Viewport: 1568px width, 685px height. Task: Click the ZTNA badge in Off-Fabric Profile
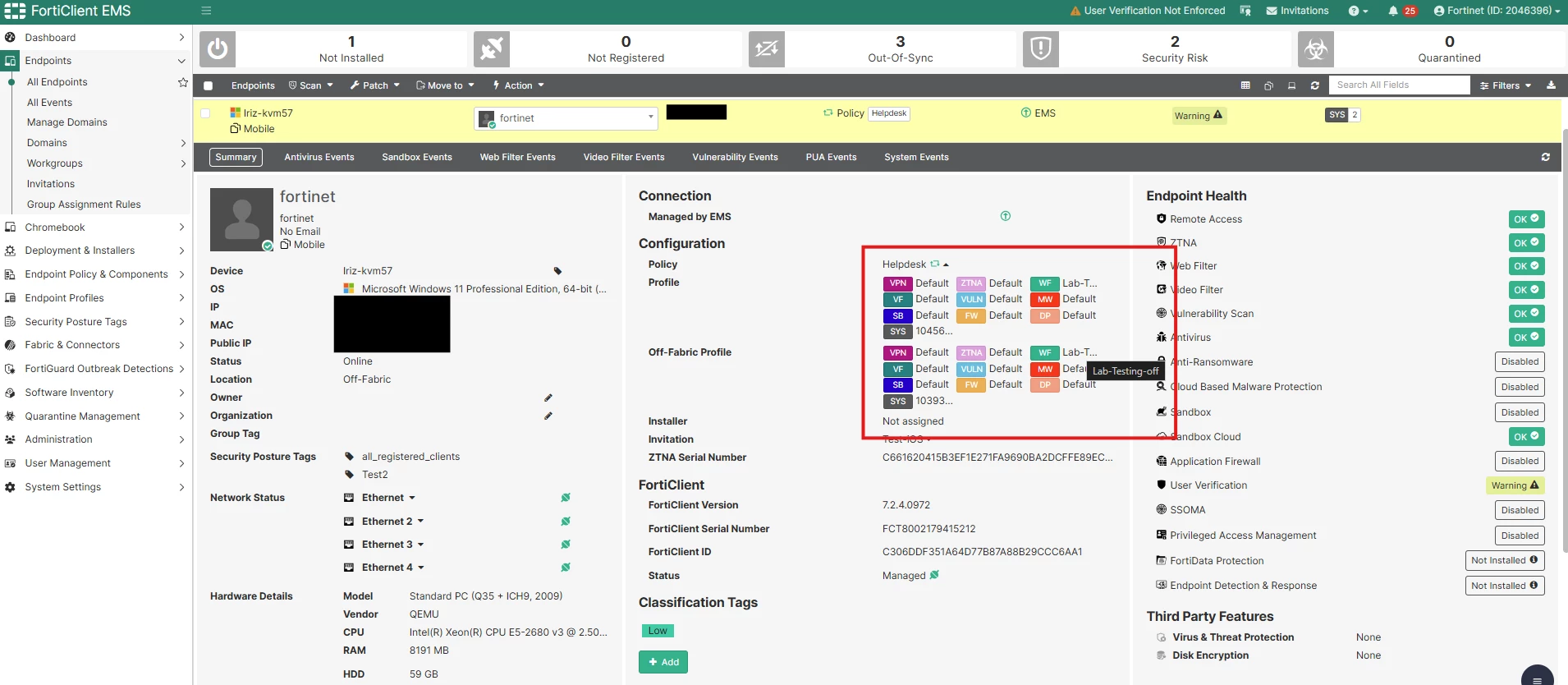click(971, 353)
